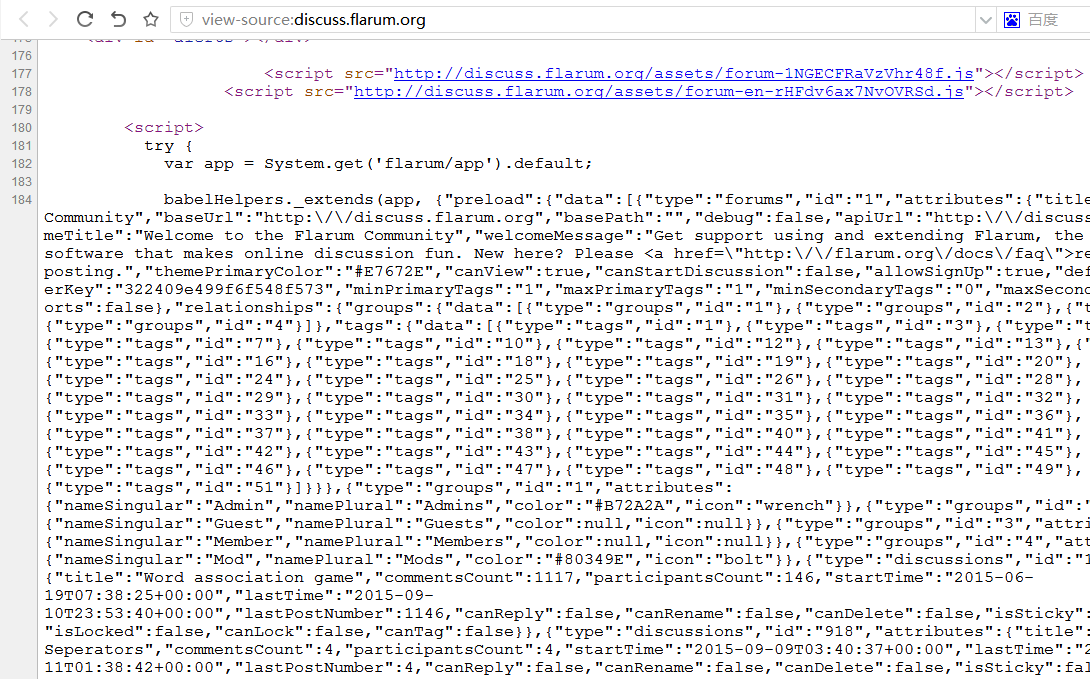The width and height of the screenshot is (1090, 679).
Task: Open the forum-1NGECFRaVzVhr48f.js script link
Action: pyautogui.click(x=684, y=74)
